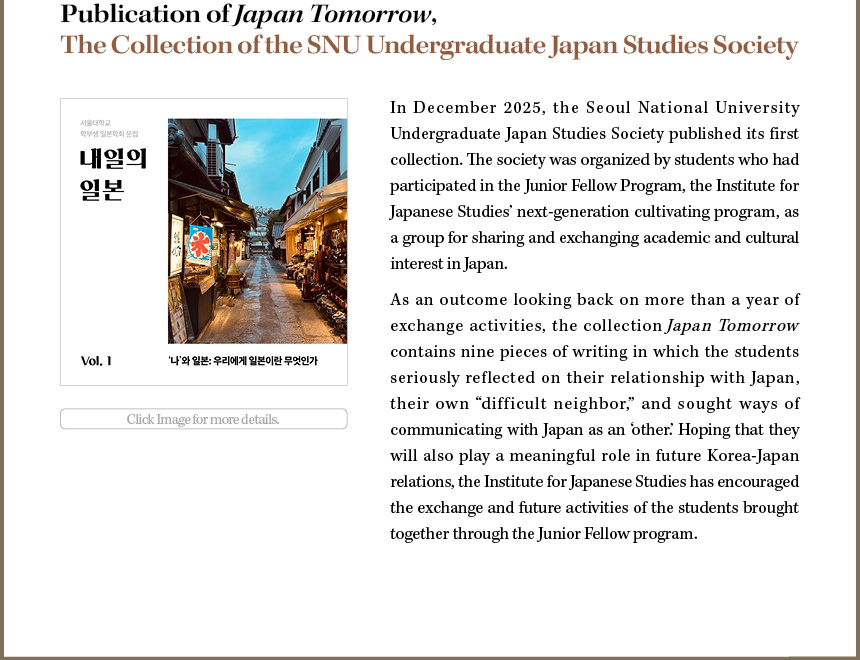Screen dimensions: 860x660
Task: Click the italic 'Japan Tomorrow' in the body text
Action: coord(733,326)
